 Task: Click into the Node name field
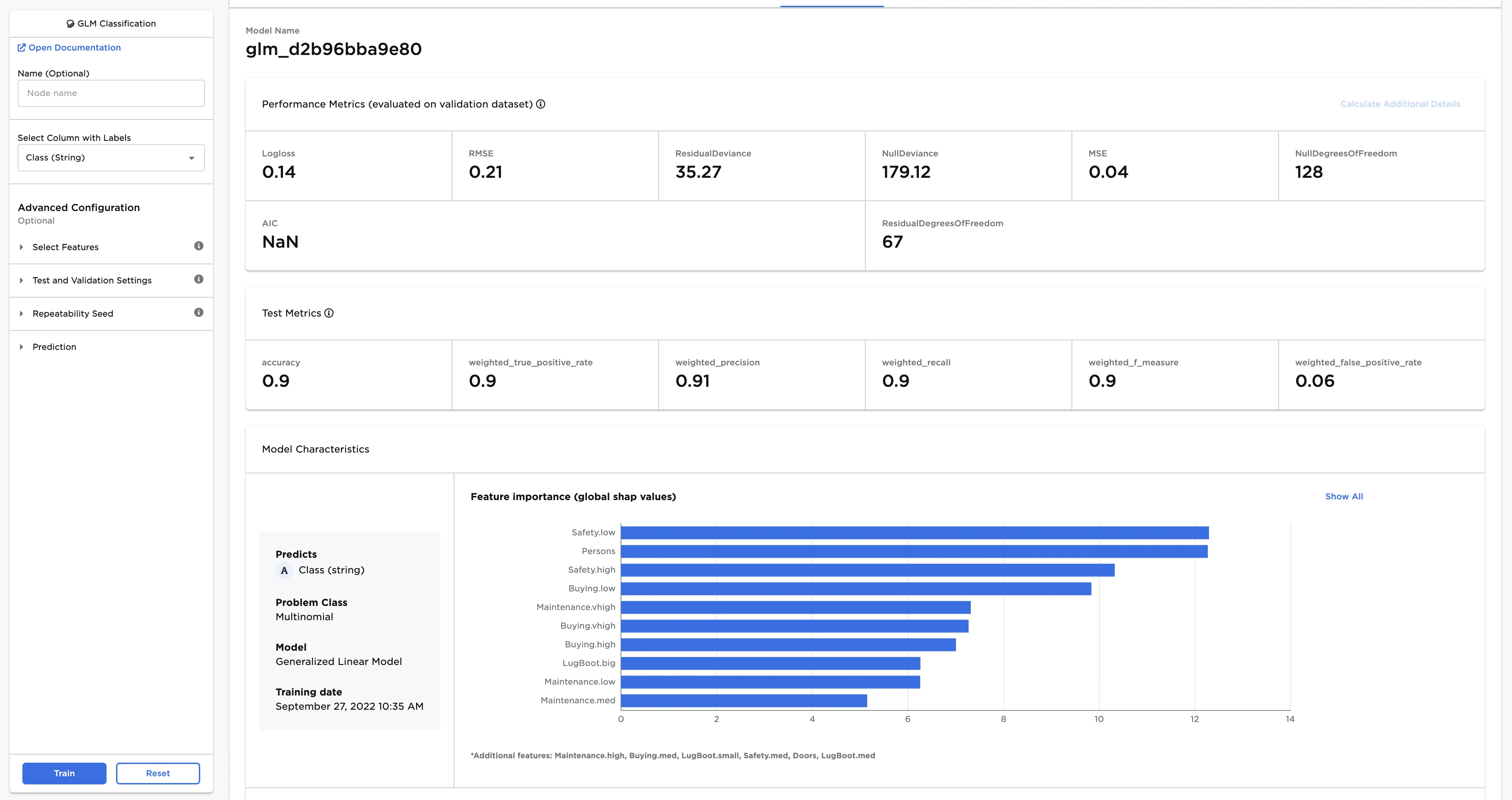tap(111, 93)
